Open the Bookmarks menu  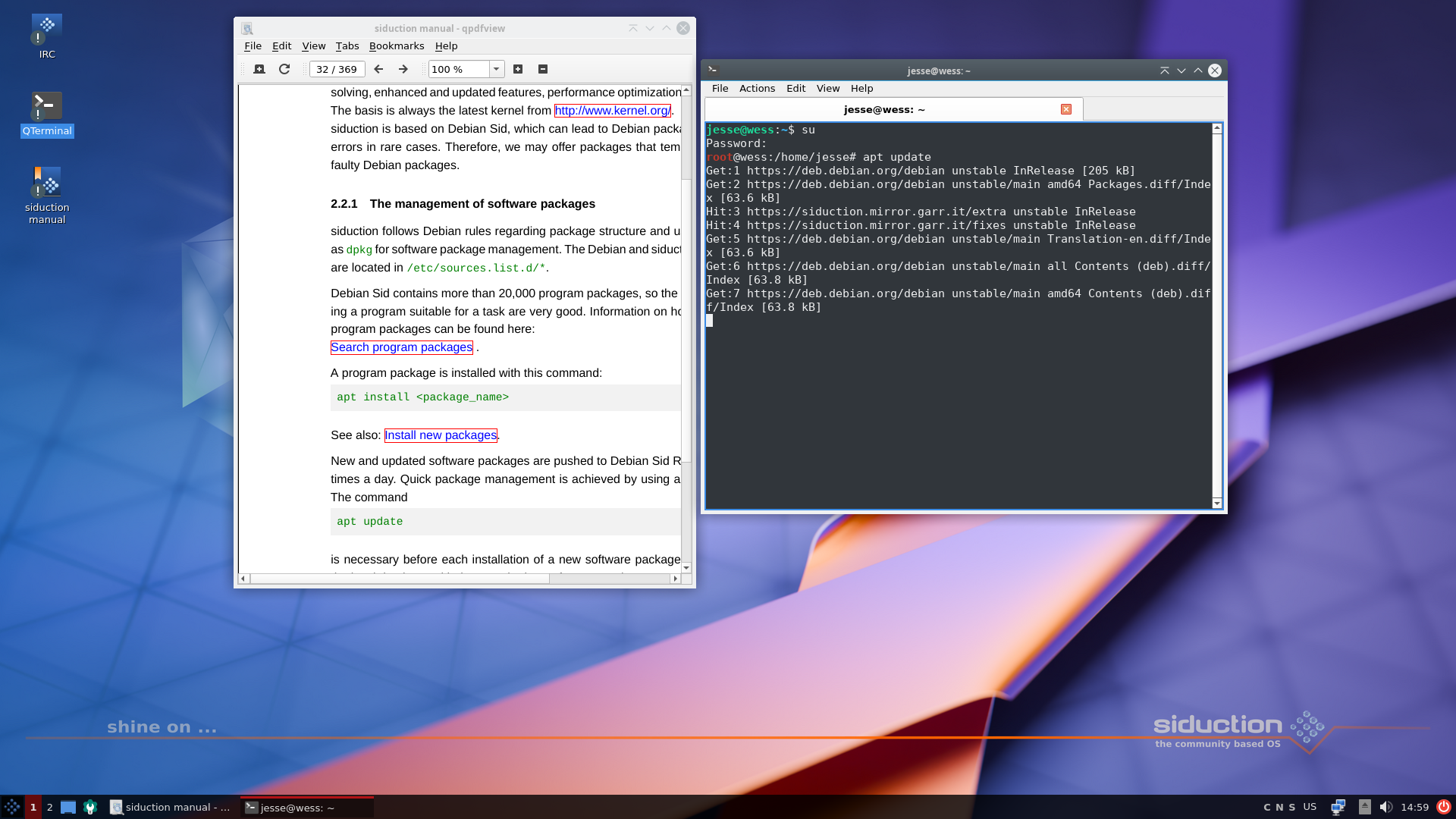[397, 46]
